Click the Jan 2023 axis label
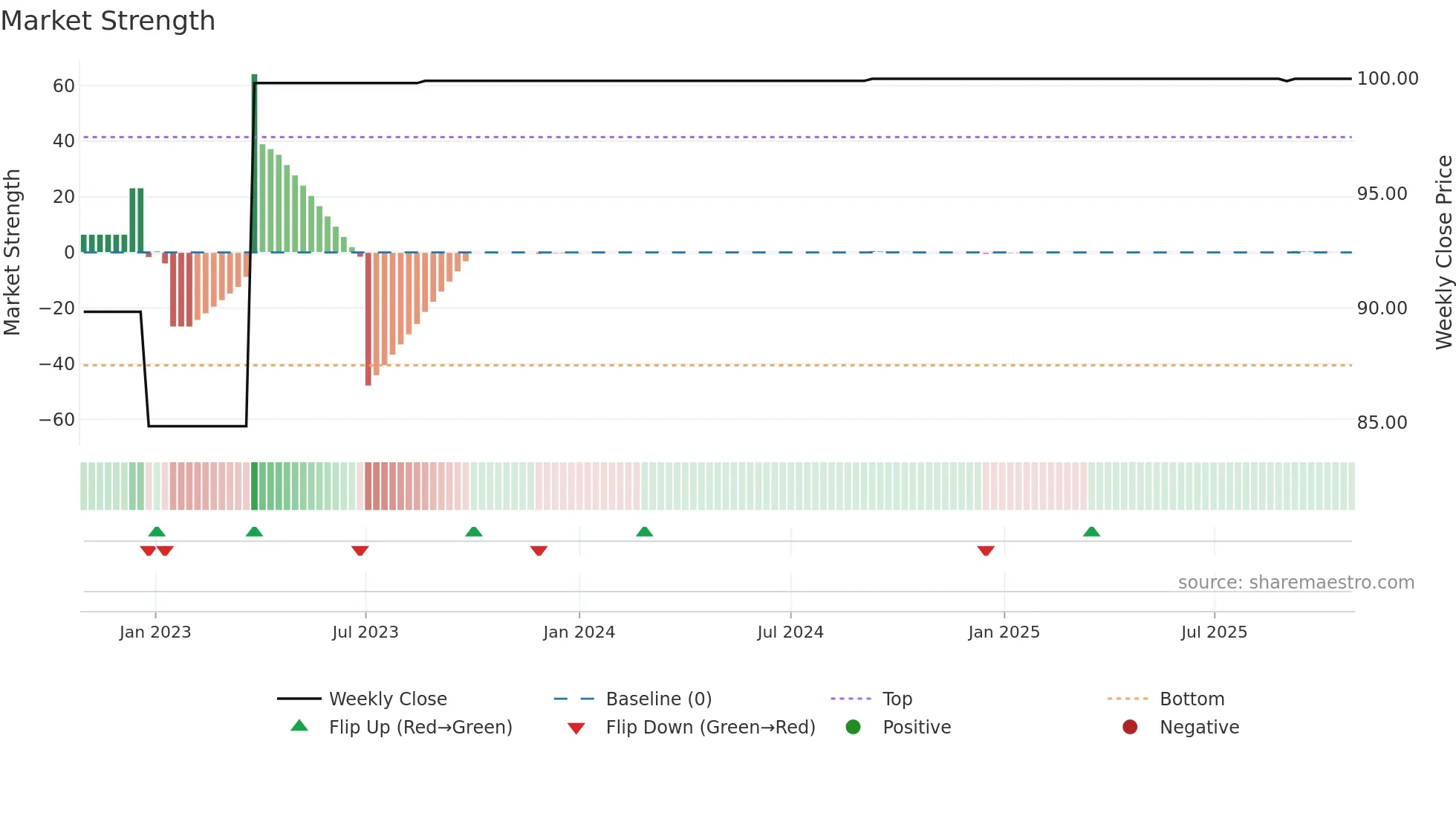 [155, 632]
